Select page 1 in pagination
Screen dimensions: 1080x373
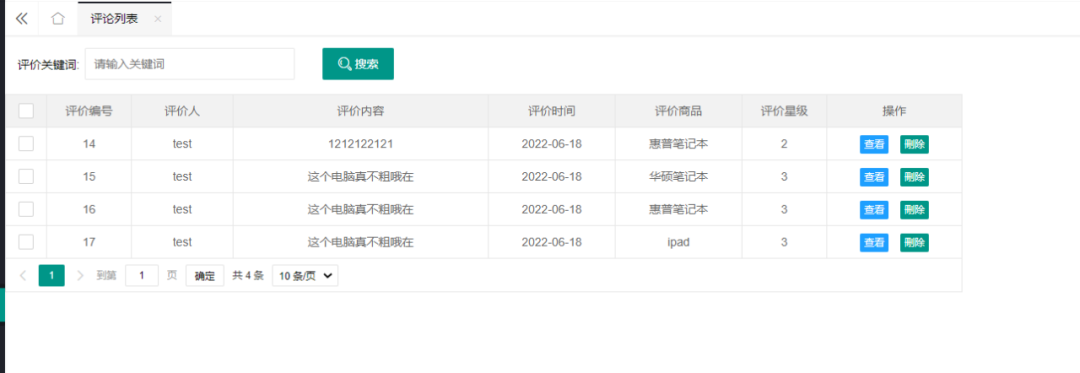pos(52,276)
